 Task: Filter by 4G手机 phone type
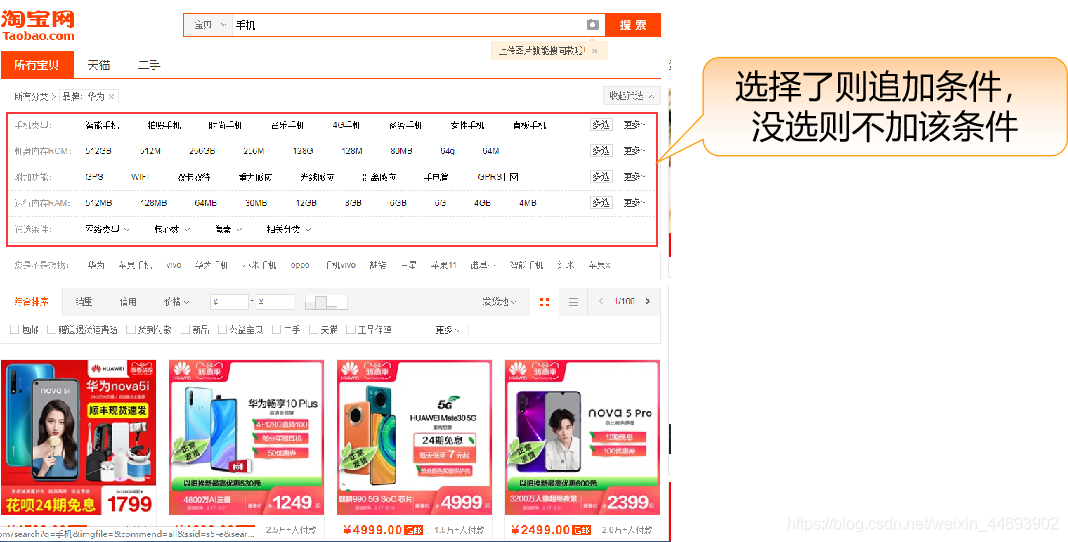(346, 125)
